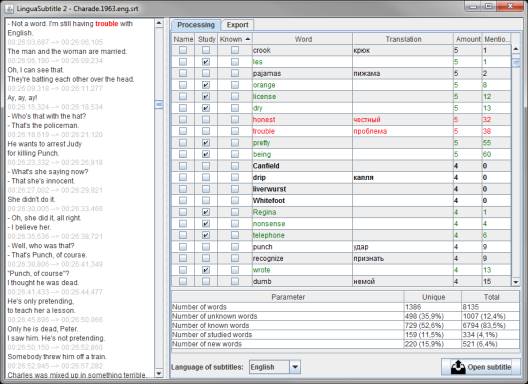
Task: Mark drip as Known
Action: pyautogui.click(x=235, y=177)
